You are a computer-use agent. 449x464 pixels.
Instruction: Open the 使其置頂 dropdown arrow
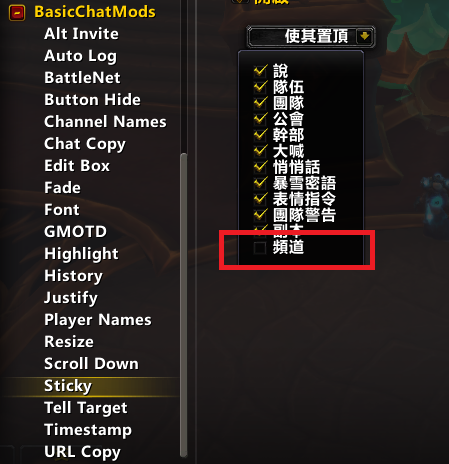click(365, 36)
